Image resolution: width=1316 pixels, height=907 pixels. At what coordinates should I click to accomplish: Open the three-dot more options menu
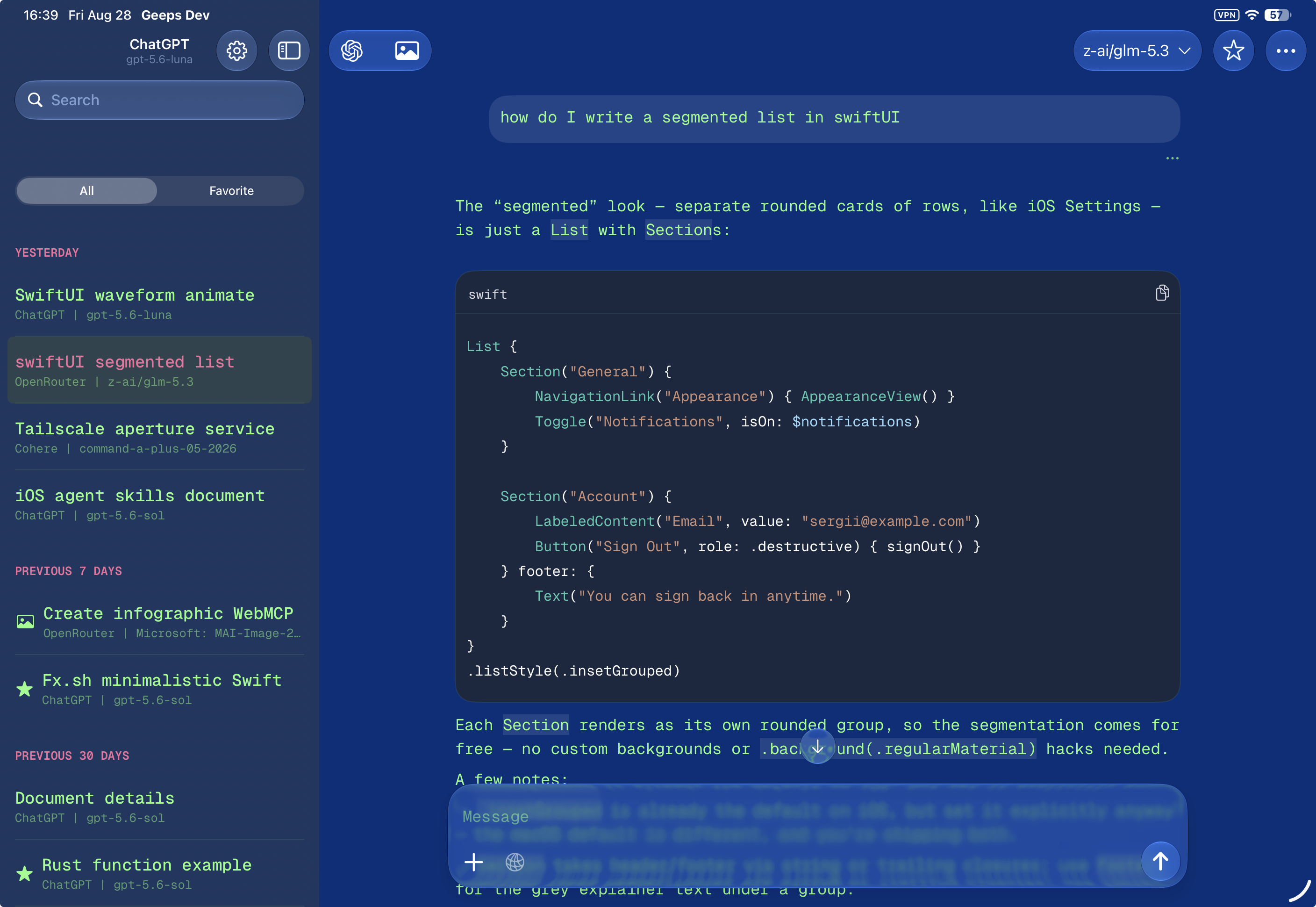[x=1285, y=50]
